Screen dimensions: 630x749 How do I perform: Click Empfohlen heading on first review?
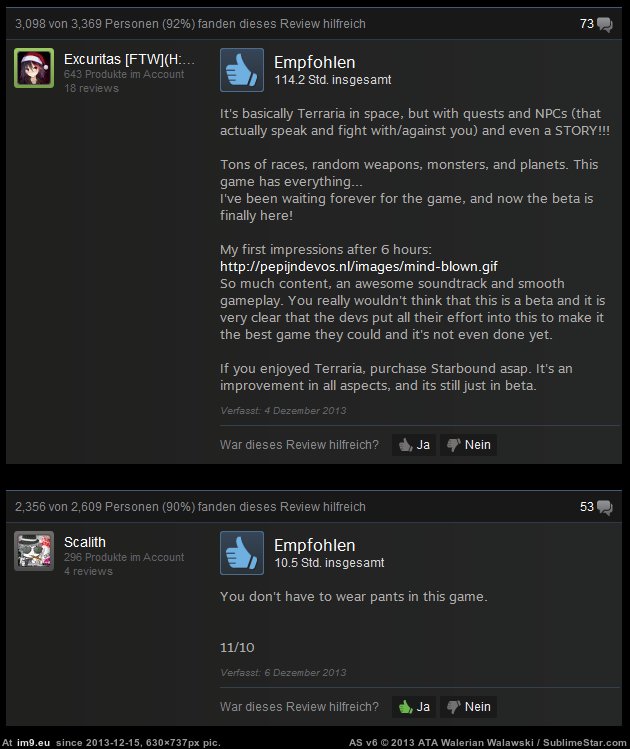click(x=315, y=63)
